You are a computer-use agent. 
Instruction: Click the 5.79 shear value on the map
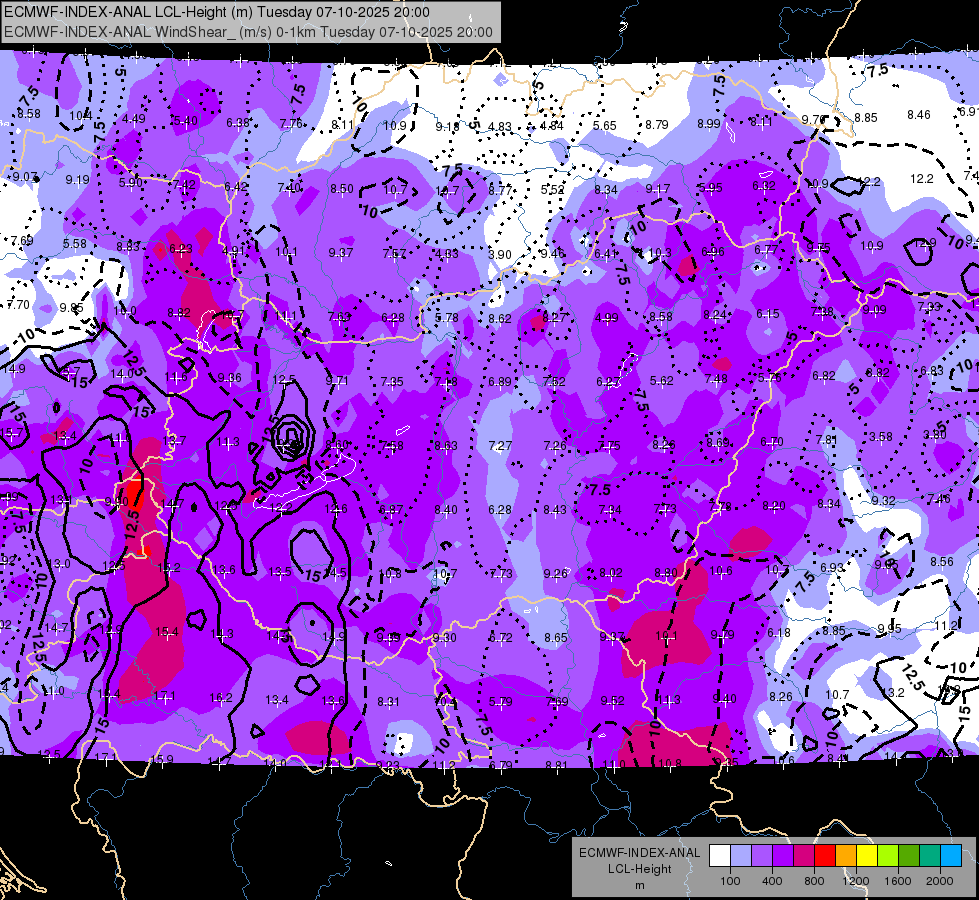[x=501, y=702]
